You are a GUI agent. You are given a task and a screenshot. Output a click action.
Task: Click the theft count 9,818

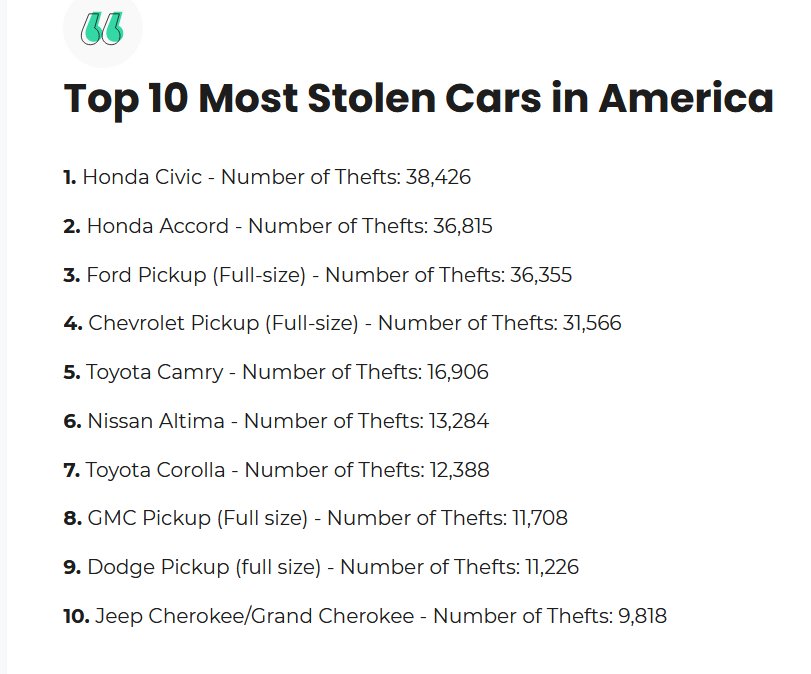click(x=642, y=616)
